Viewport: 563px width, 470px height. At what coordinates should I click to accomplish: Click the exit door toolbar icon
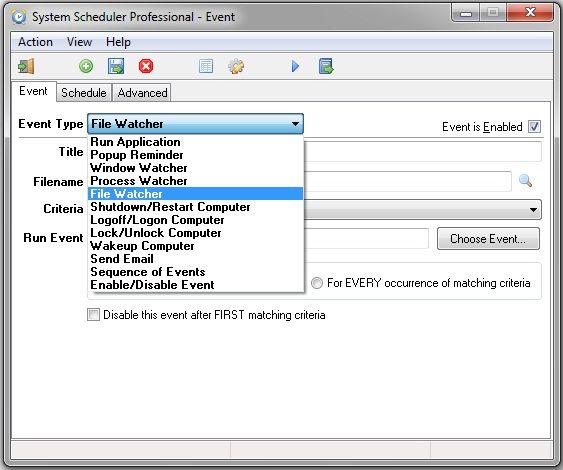click(26, 66)
